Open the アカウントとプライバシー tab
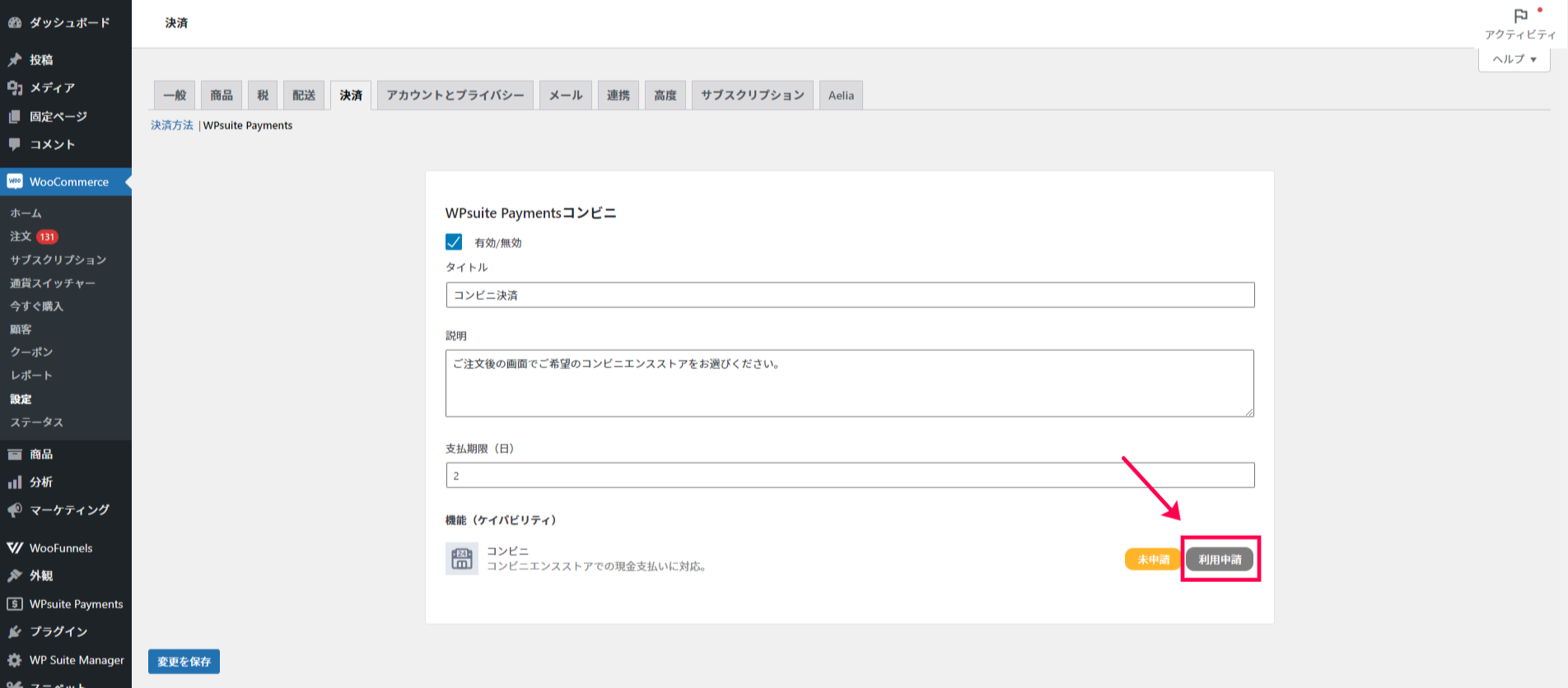 455,95
